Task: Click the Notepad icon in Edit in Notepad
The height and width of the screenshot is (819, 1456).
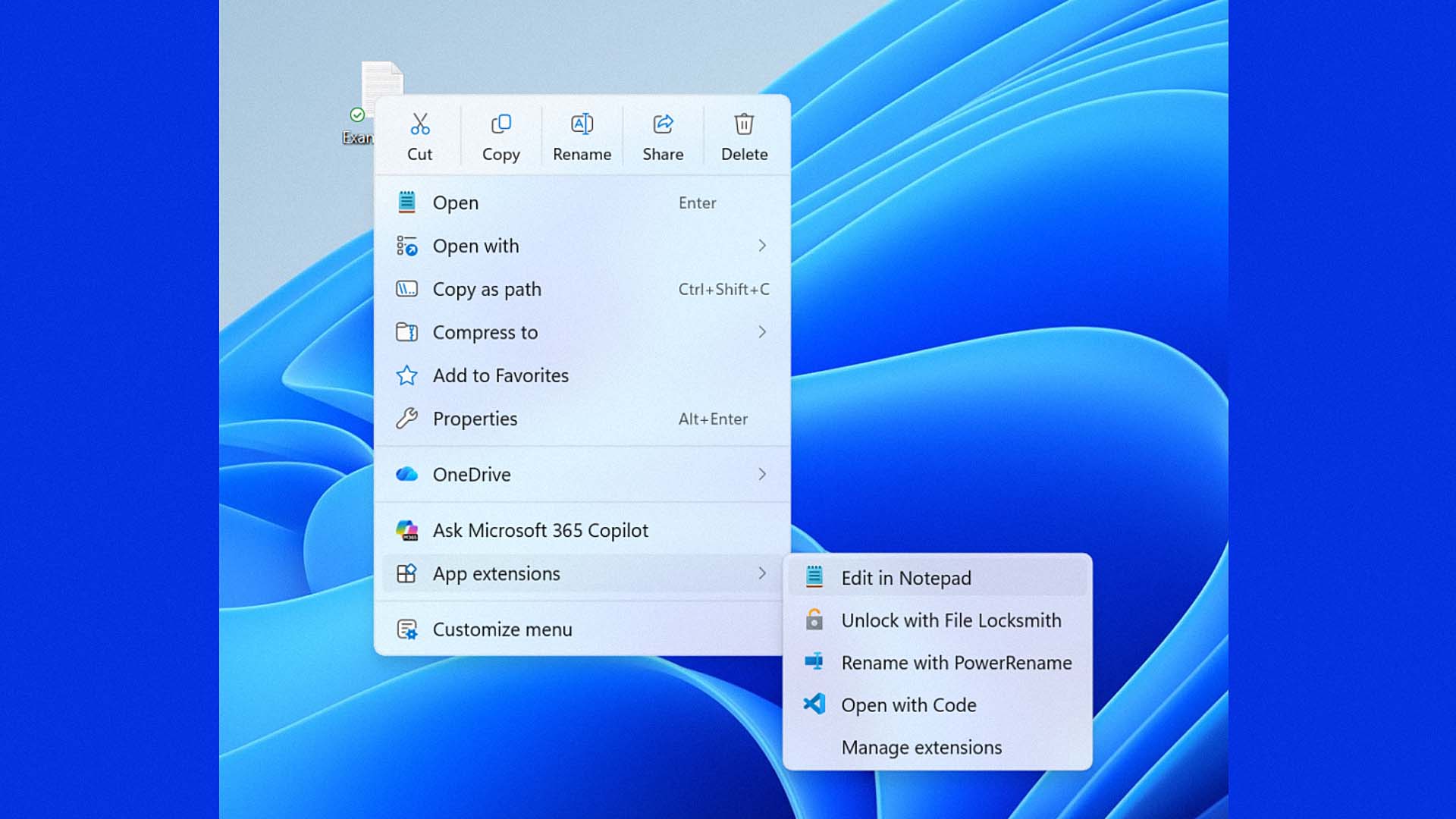Action: [814, 577]
